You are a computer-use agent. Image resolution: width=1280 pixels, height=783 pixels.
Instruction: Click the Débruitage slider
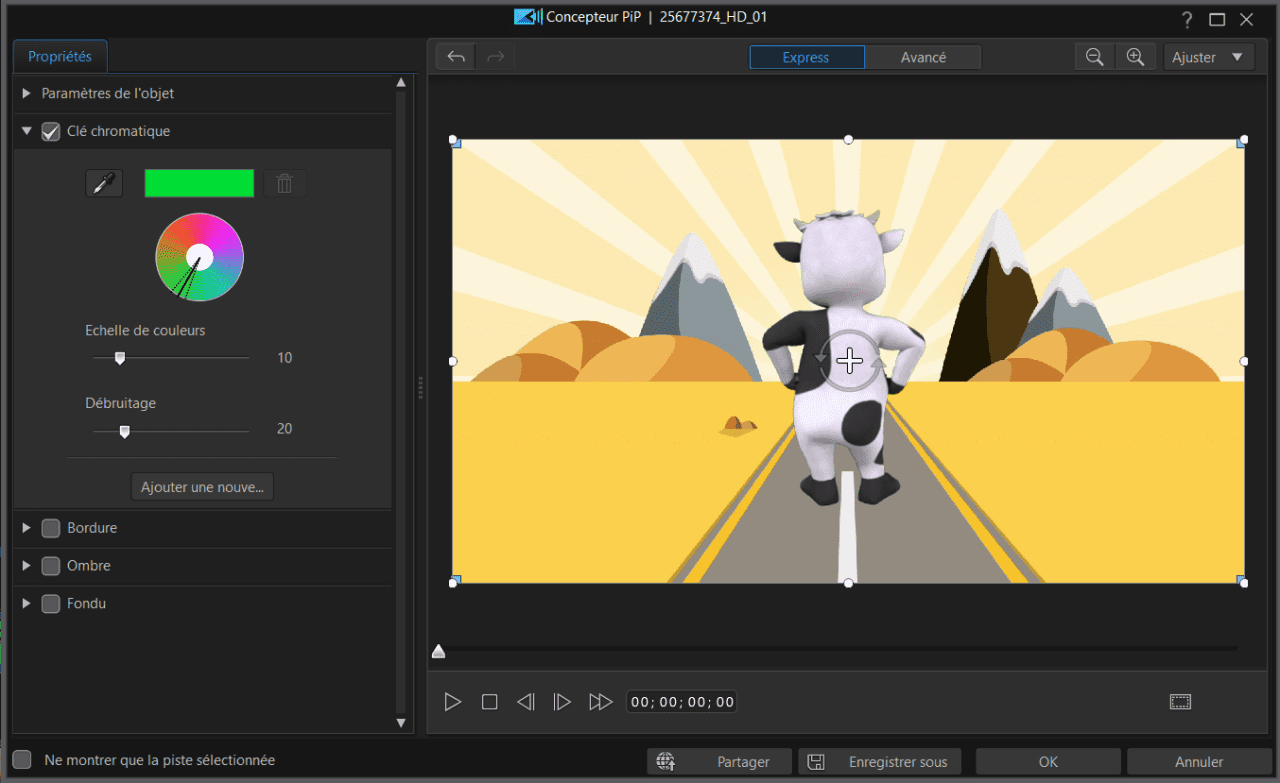[171, 431]
